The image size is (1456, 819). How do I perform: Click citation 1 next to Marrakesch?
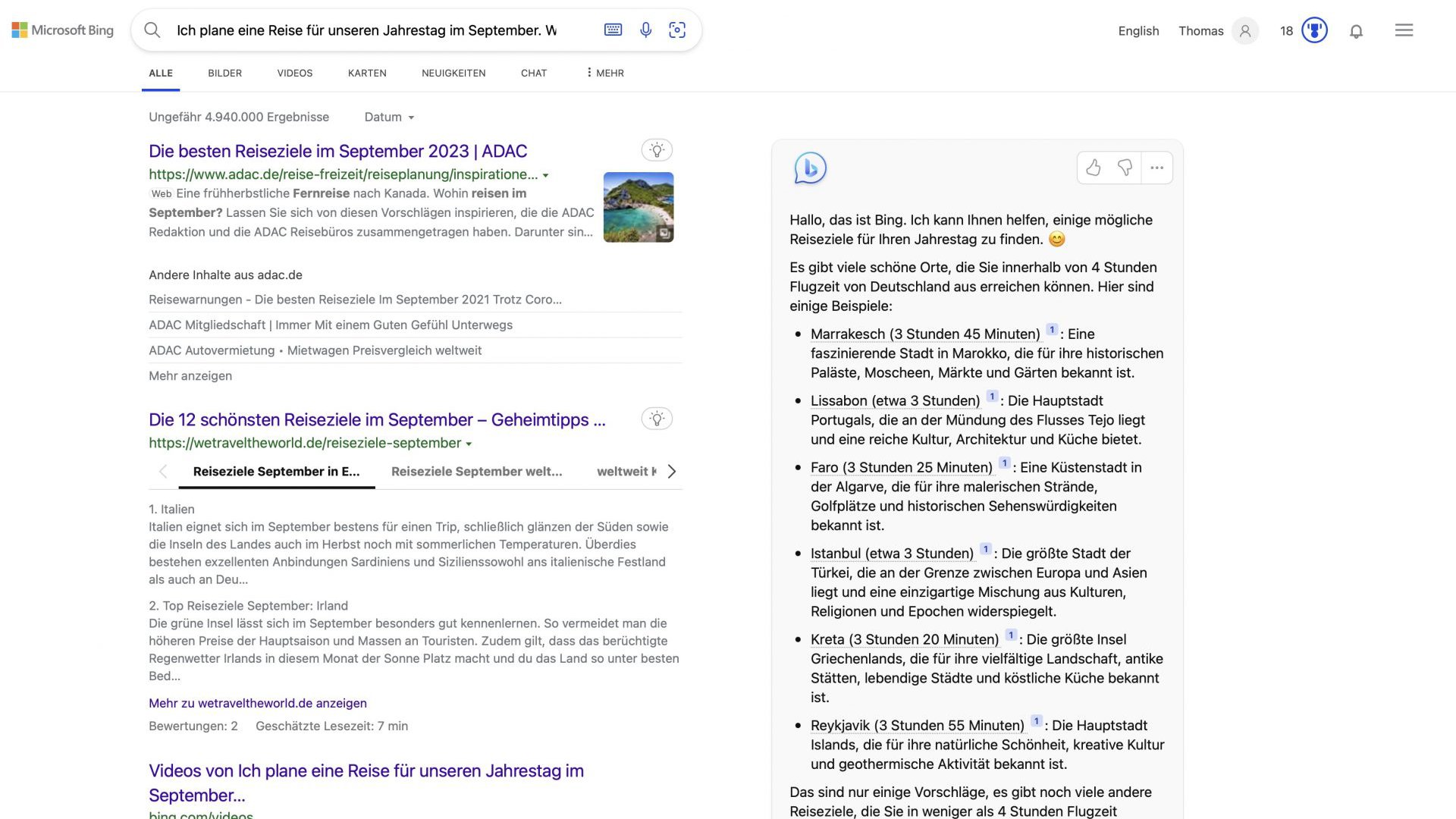[1052, 330]
